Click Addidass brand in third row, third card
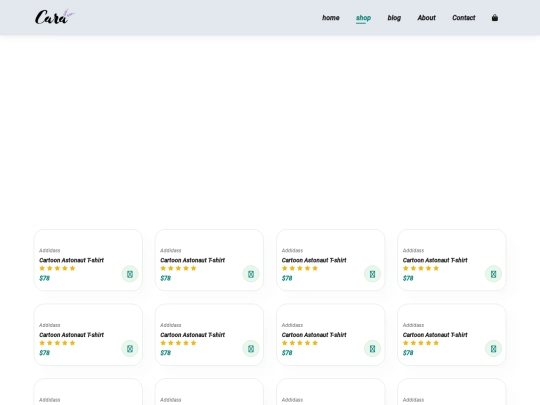Image resolution: width=540 pixels, height=405 pixels. pyautogui.click(x=292, y=400)
